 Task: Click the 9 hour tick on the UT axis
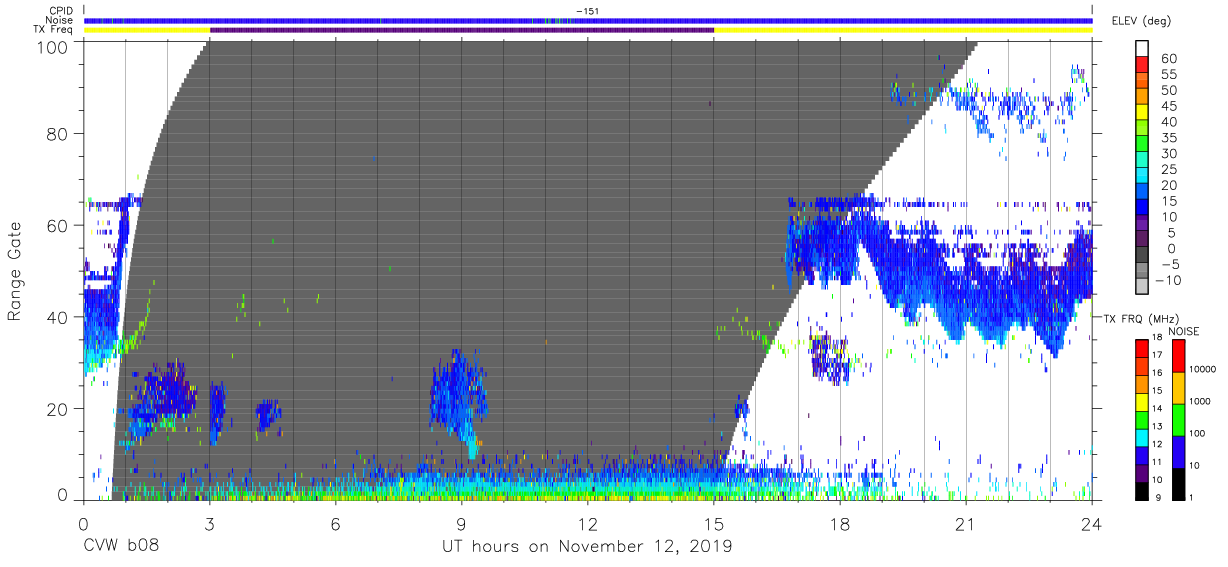461,524
